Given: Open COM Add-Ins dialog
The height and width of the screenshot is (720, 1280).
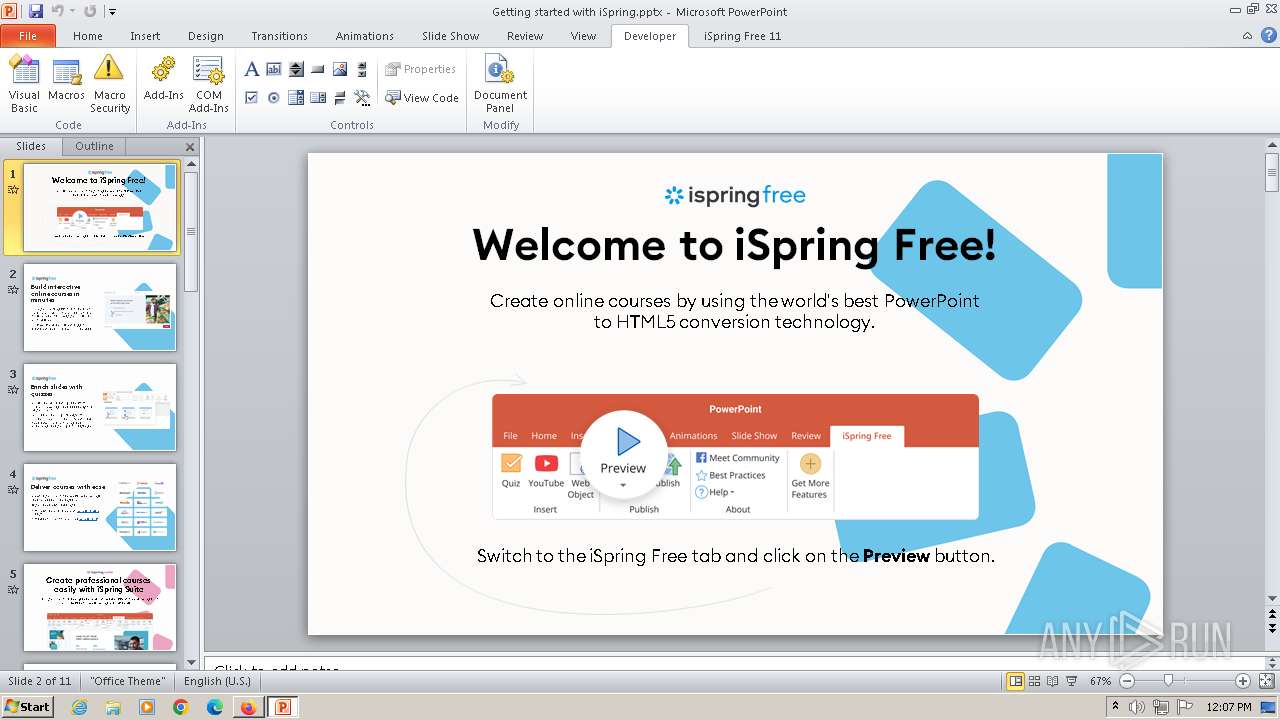Looking at the screenshot, I should [209, 84].
